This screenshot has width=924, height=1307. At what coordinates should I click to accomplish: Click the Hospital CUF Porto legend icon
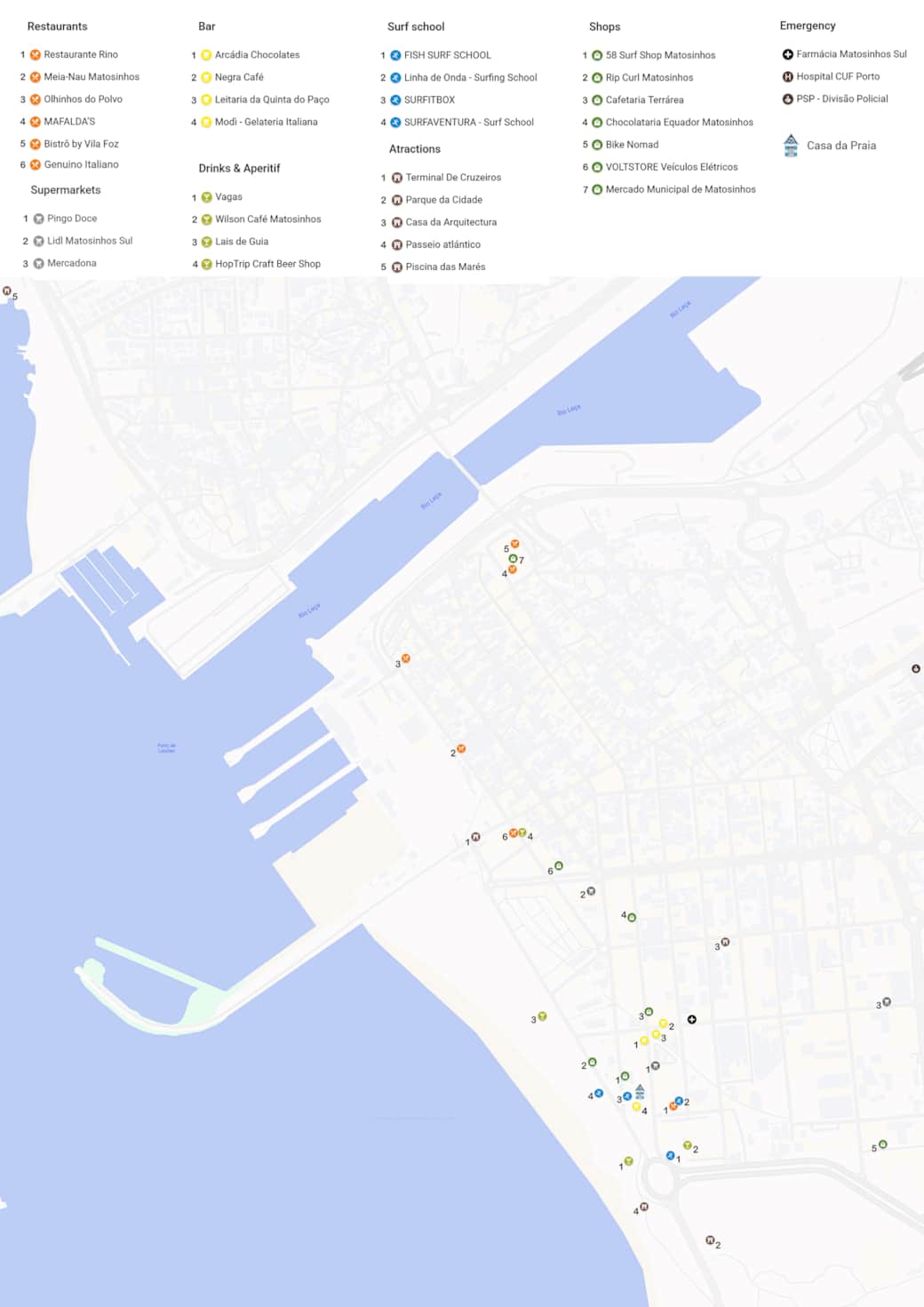click(787, 76)
